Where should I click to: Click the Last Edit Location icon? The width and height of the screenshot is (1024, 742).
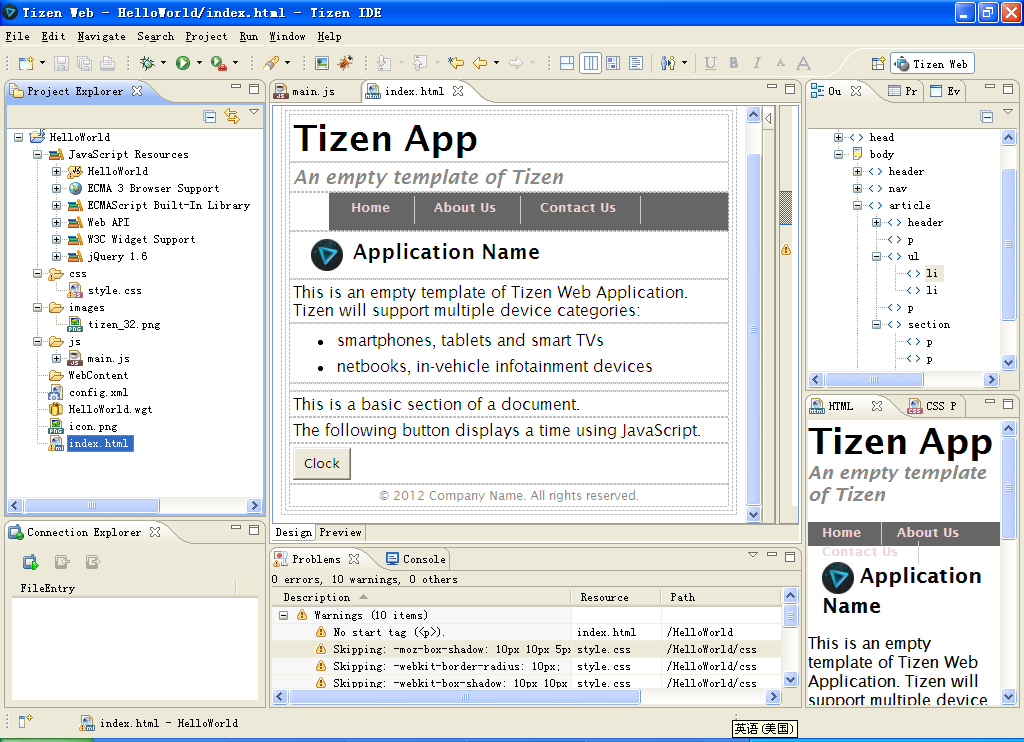pos(455,63)
